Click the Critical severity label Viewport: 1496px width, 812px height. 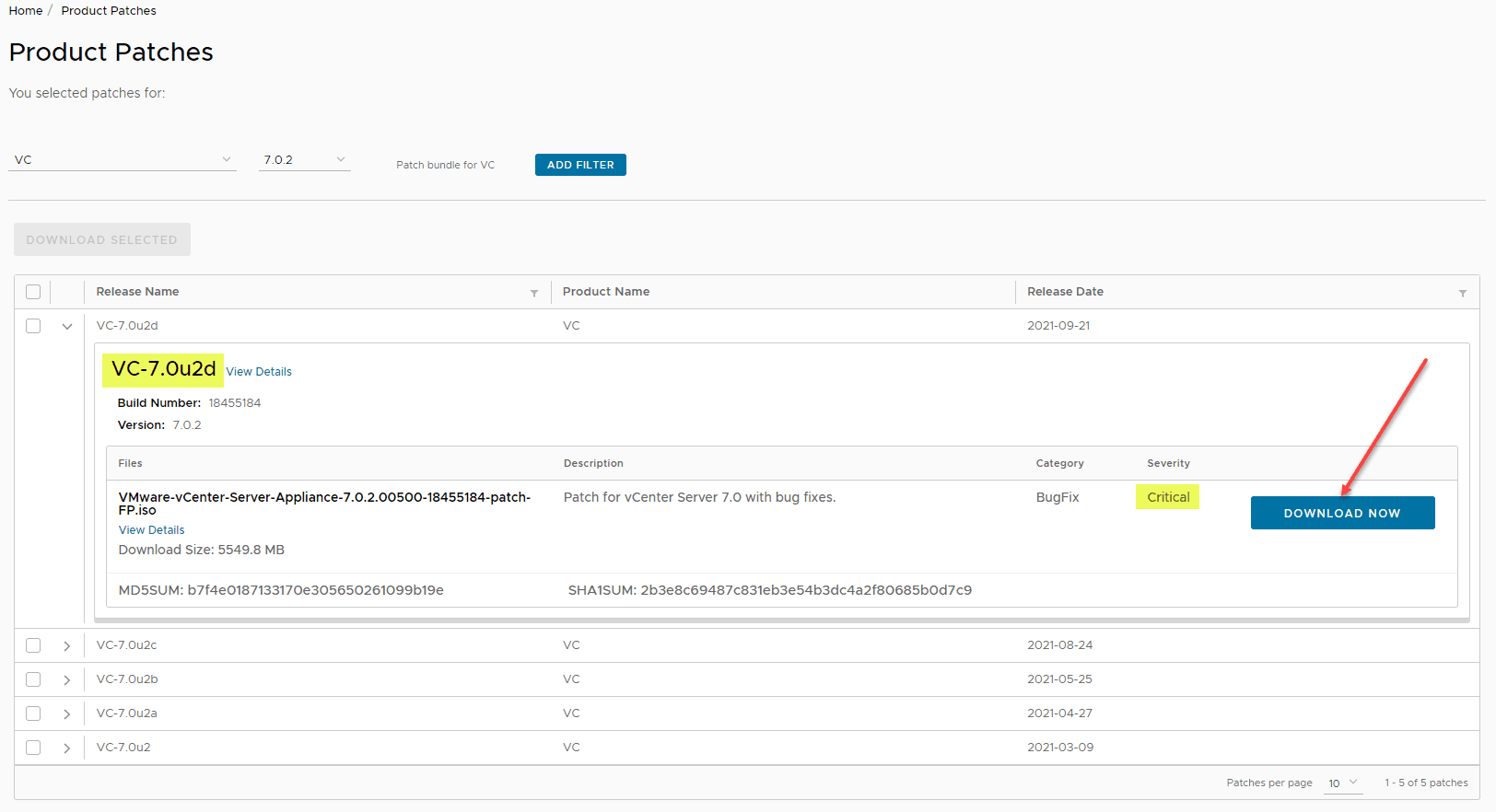[x=1168, y=497]
